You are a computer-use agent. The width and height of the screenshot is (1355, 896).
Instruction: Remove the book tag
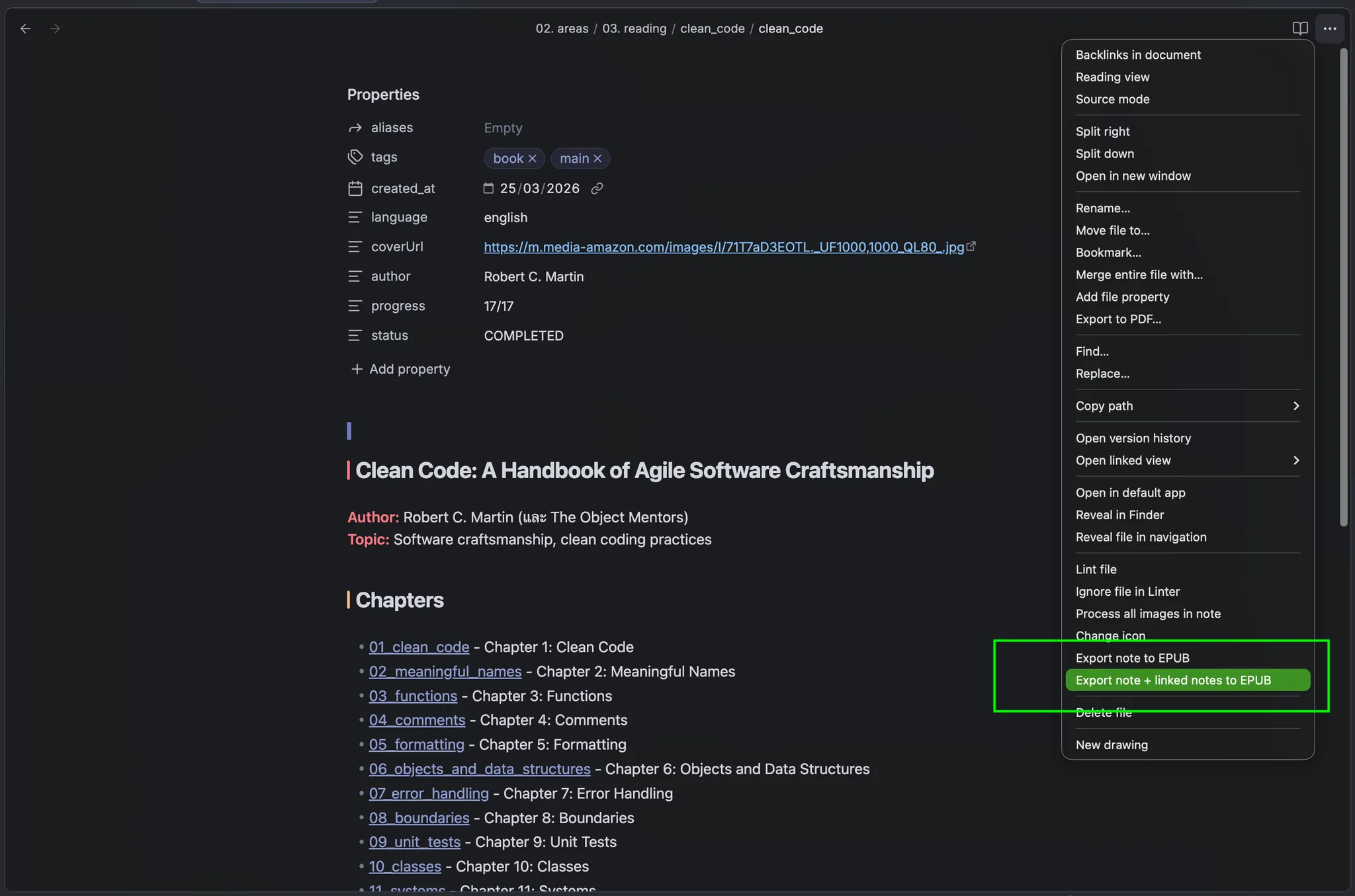(x=532, y=159)
